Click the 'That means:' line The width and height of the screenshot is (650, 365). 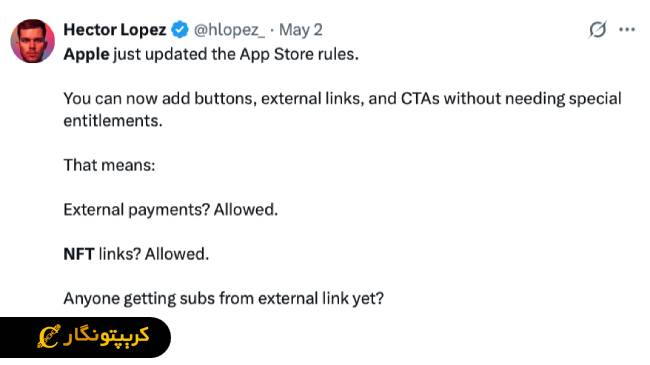(109, 165)
